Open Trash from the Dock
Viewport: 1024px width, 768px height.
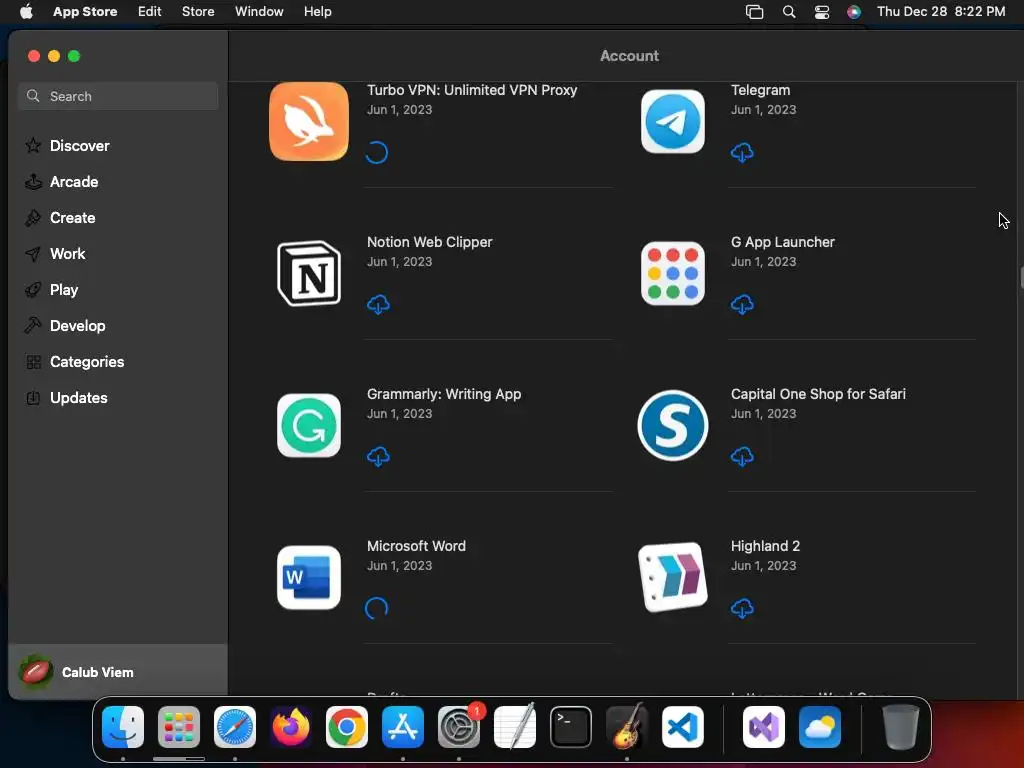tap(901, 727)
